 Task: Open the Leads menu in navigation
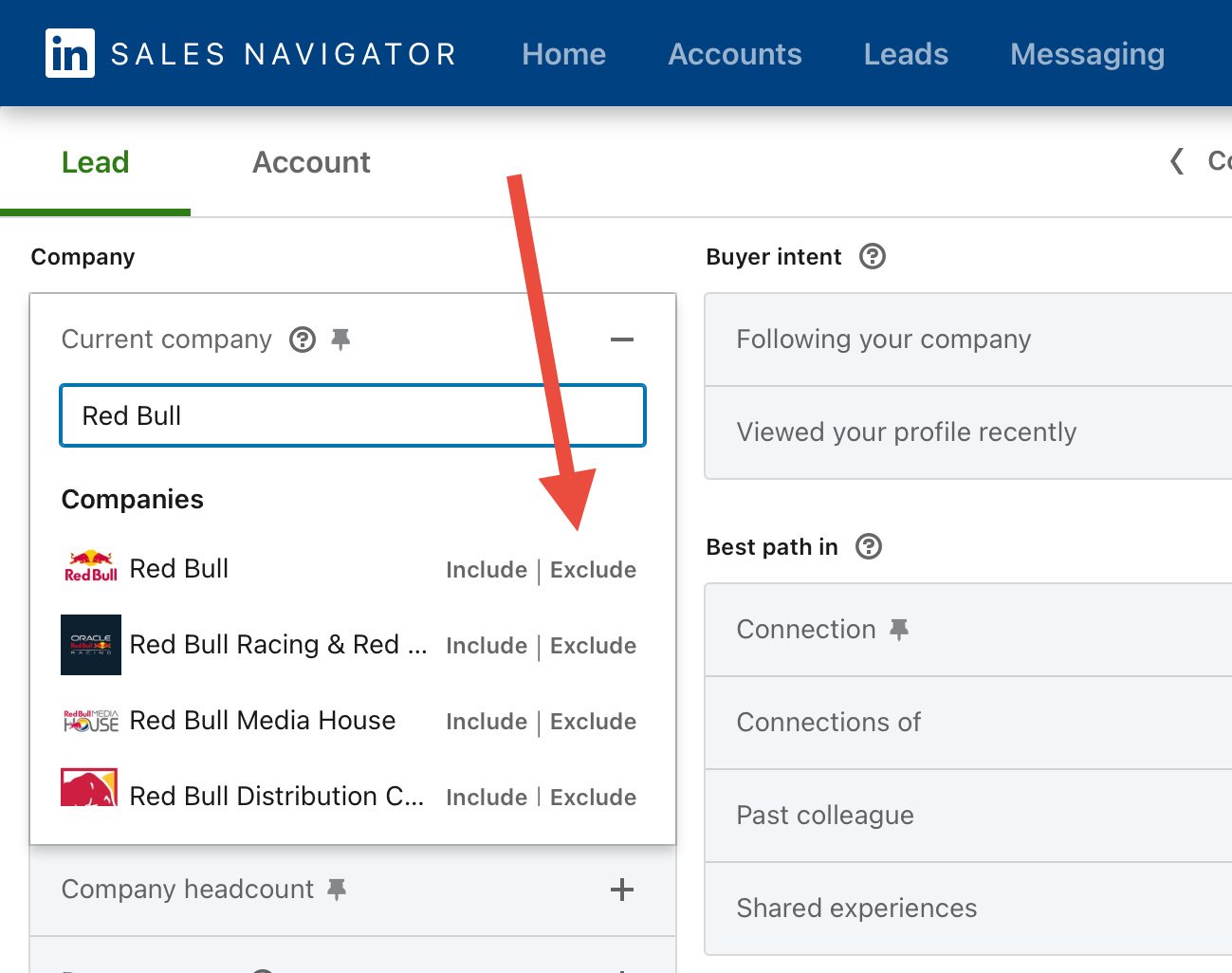pyautogui.click(x=906, y=54)
